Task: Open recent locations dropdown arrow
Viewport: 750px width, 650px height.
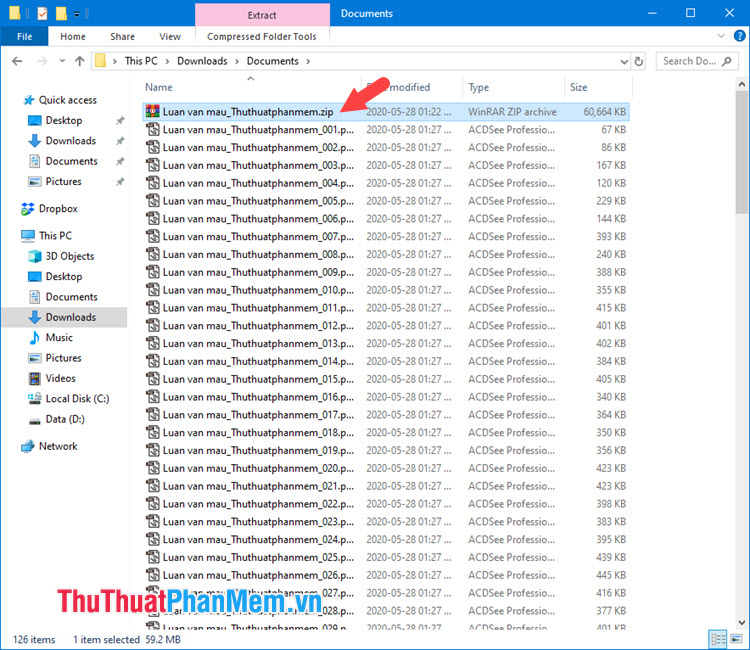Action: 62,61
